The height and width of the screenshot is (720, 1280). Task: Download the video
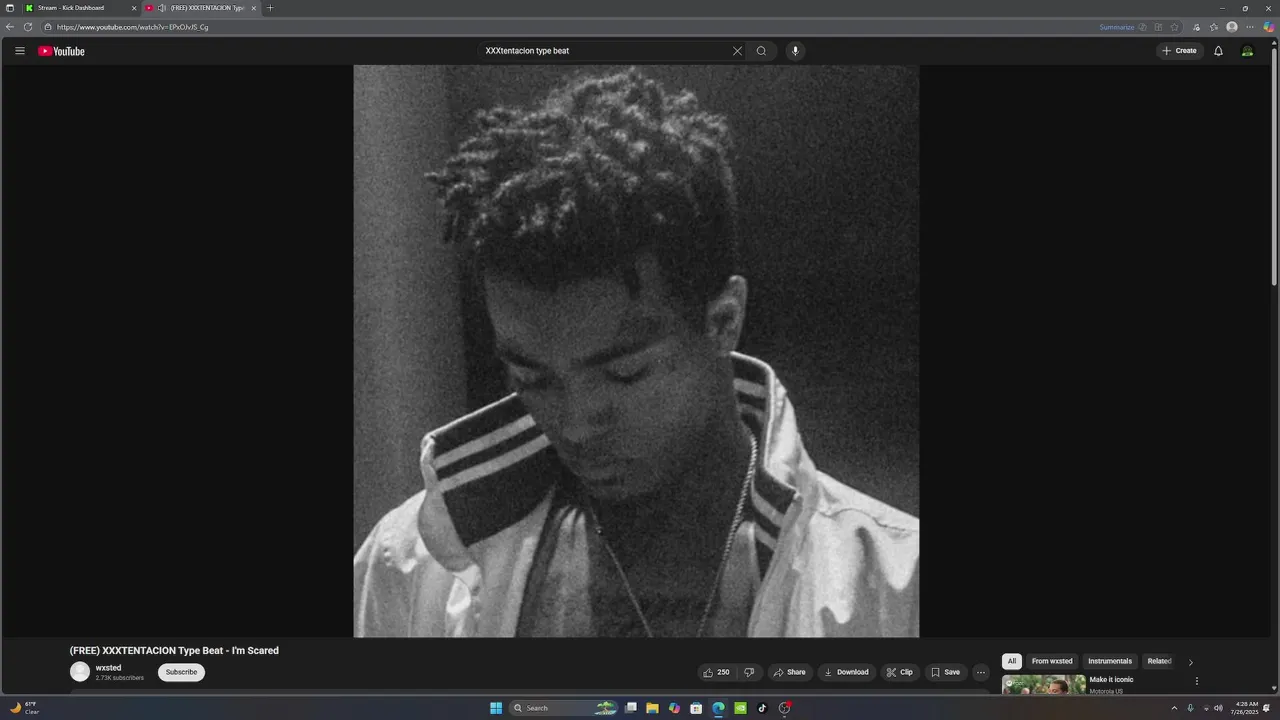[846, 672]
